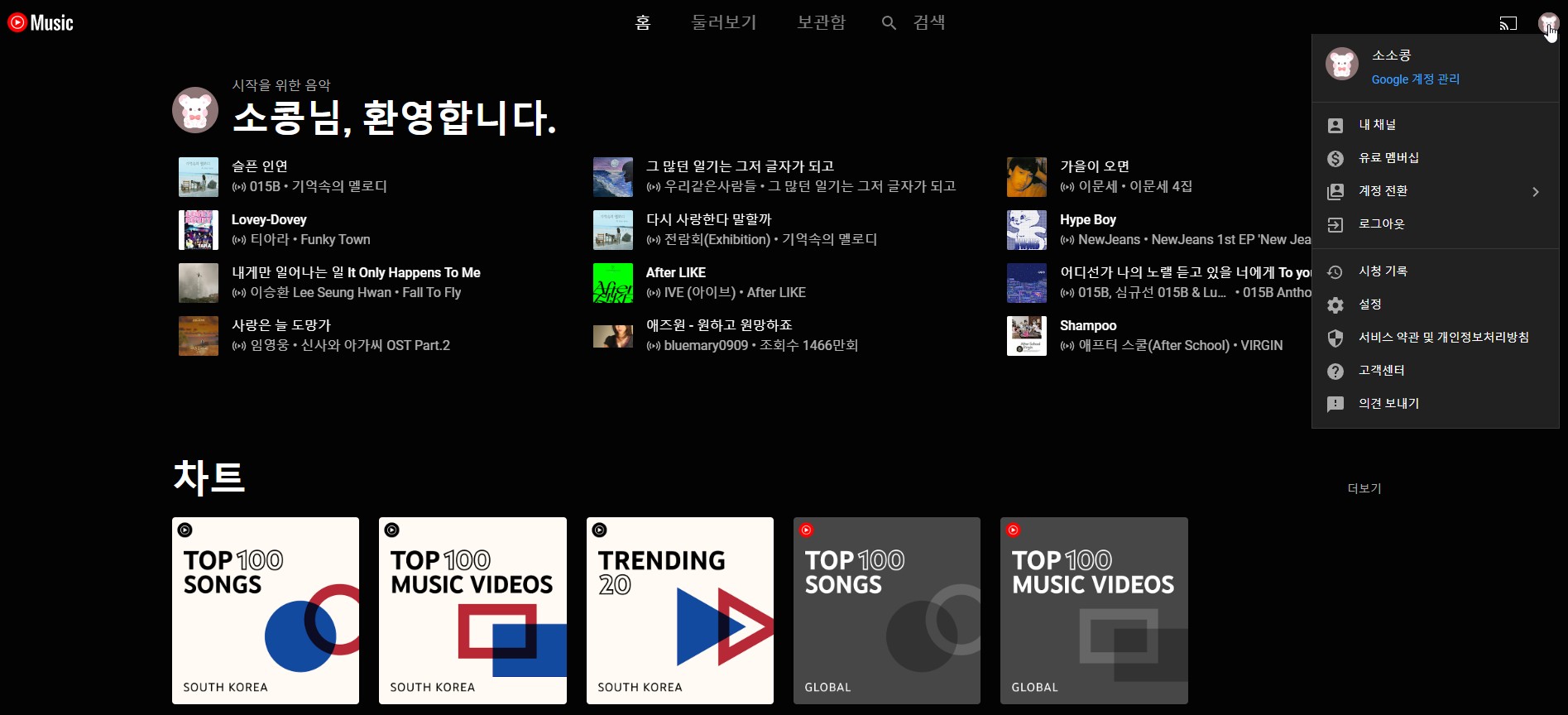
Task: Click artist link 임영웅
Action: pyautogui.click(x=270, y=345)
